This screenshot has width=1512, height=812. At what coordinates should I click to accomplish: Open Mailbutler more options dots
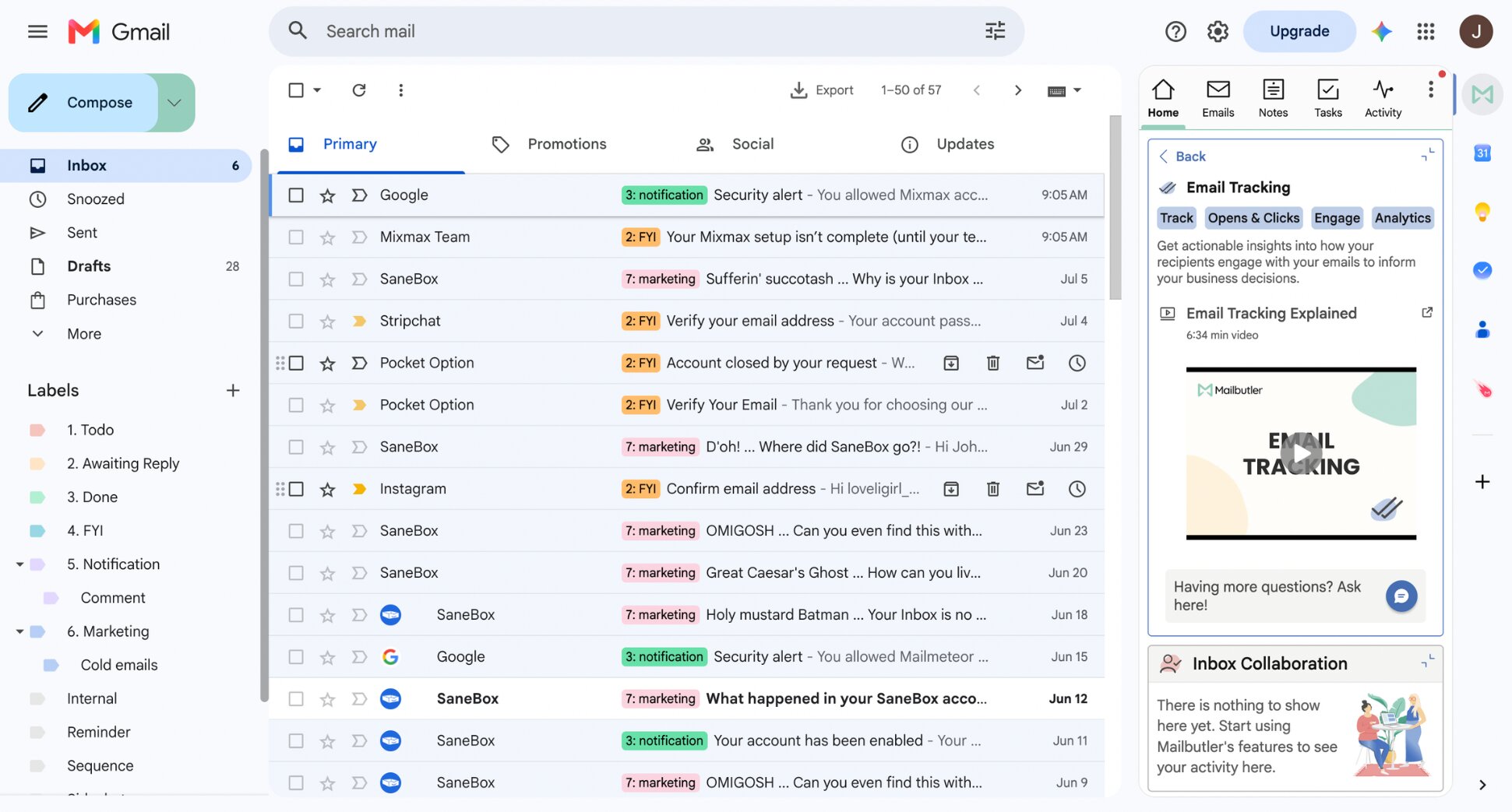tap(1430, 90)
